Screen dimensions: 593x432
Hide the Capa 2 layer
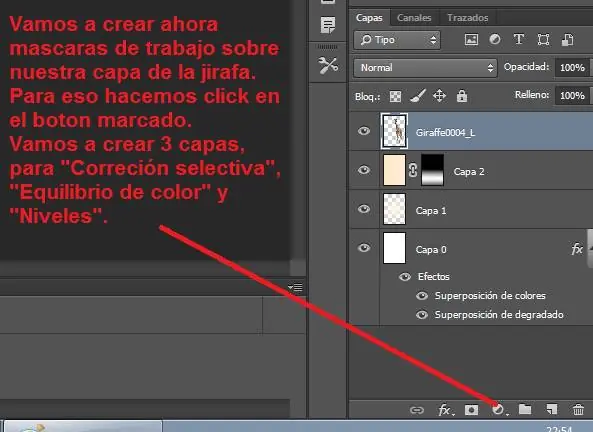point(364,170)
